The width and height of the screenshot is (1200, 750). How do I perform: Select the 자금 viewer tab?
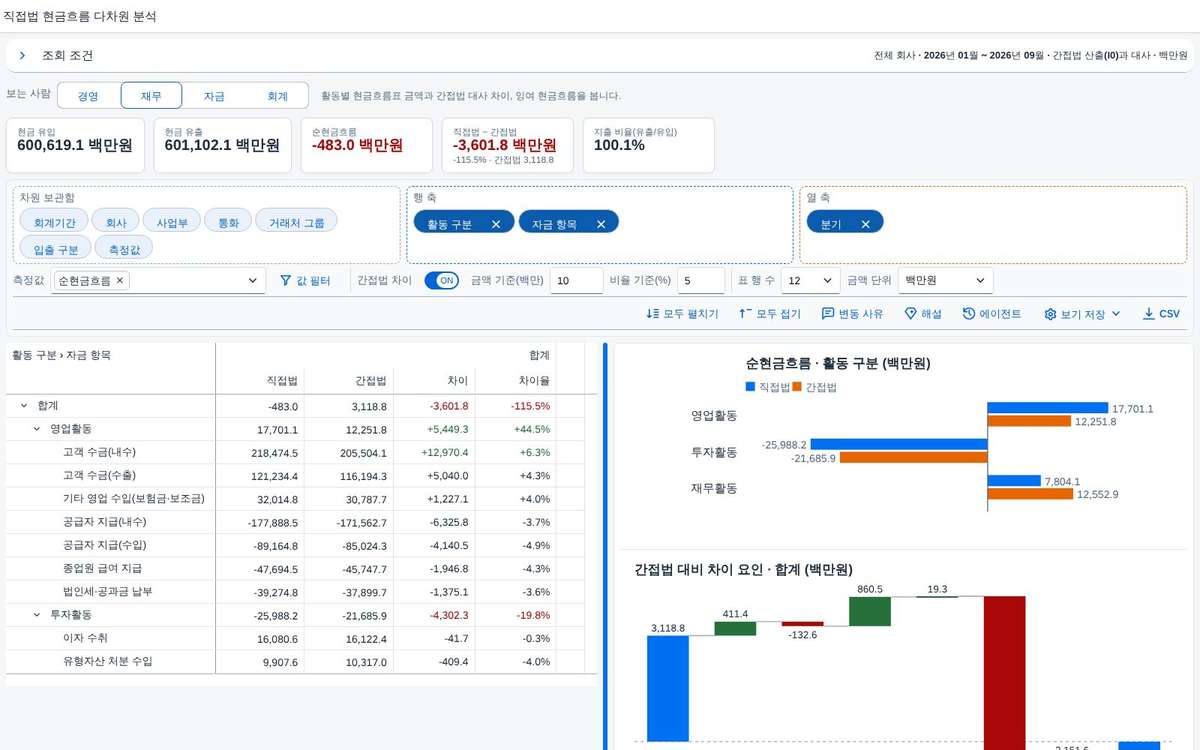click(x=214, y=96)
